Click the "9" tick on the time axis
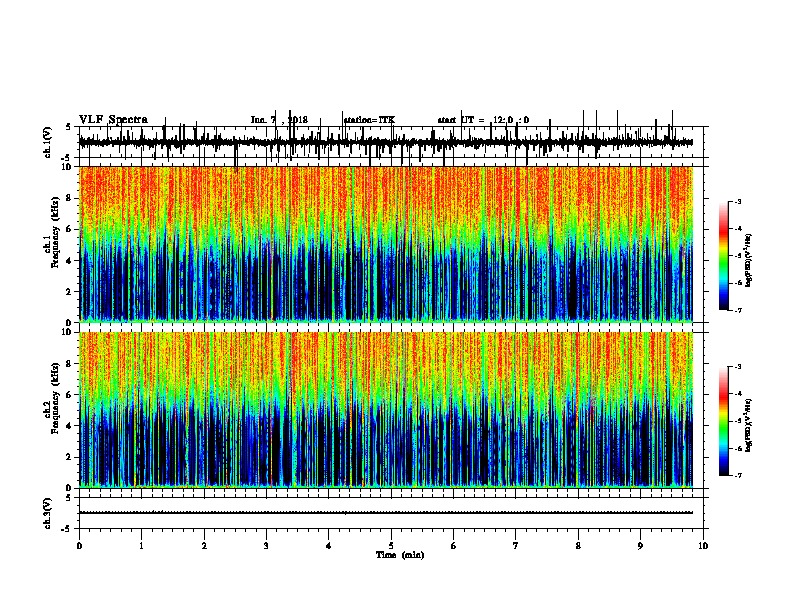 pyautogui.click(x=640, y=546)
